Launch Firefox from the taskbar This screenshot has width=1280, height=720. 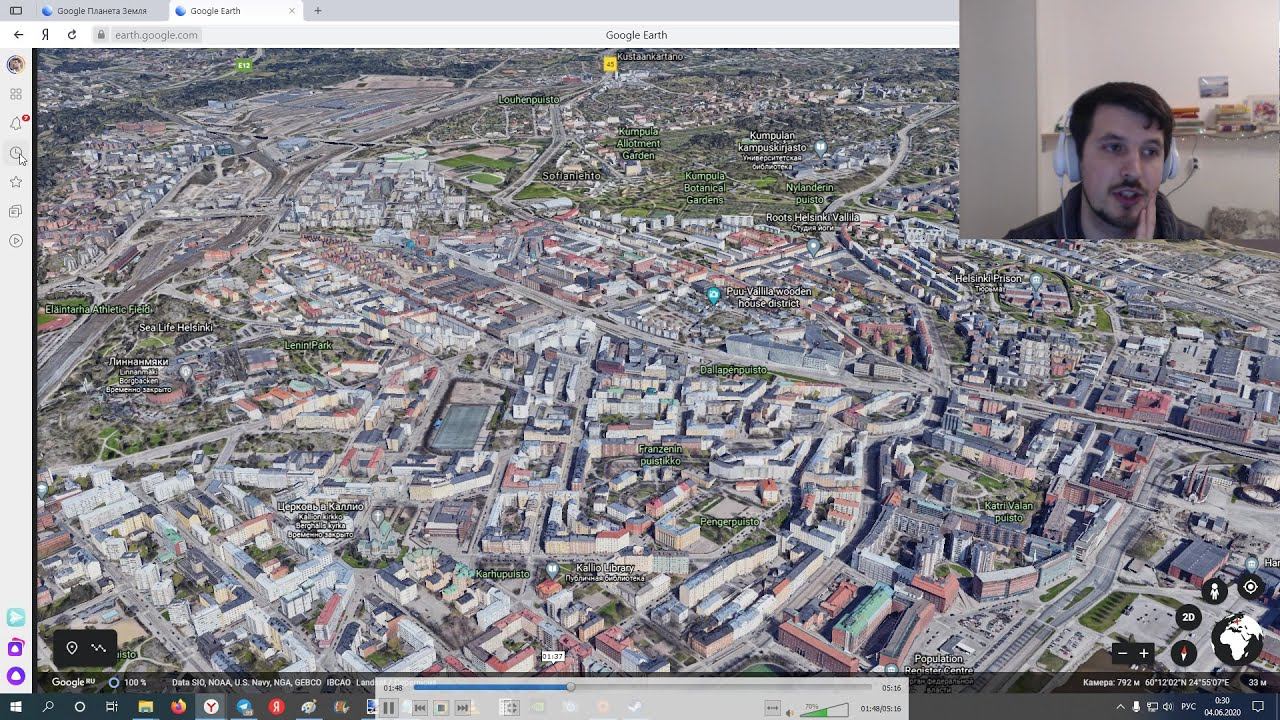(178, 707)
